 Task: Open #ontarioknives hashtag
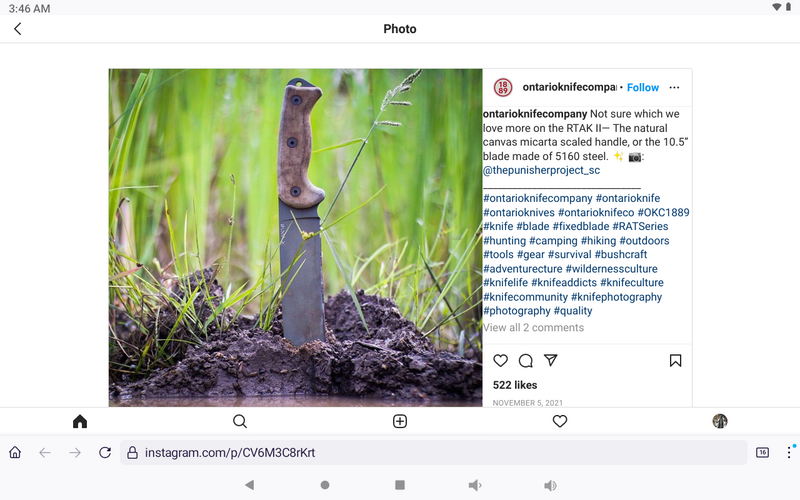click(x=519, y=213)
